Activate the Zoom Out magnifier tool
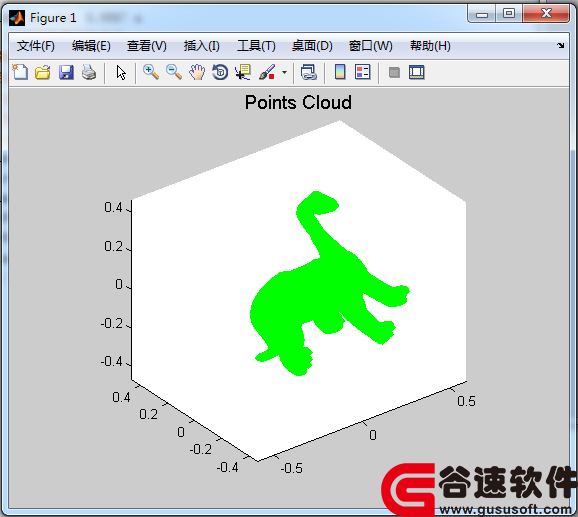 [174, 72]
